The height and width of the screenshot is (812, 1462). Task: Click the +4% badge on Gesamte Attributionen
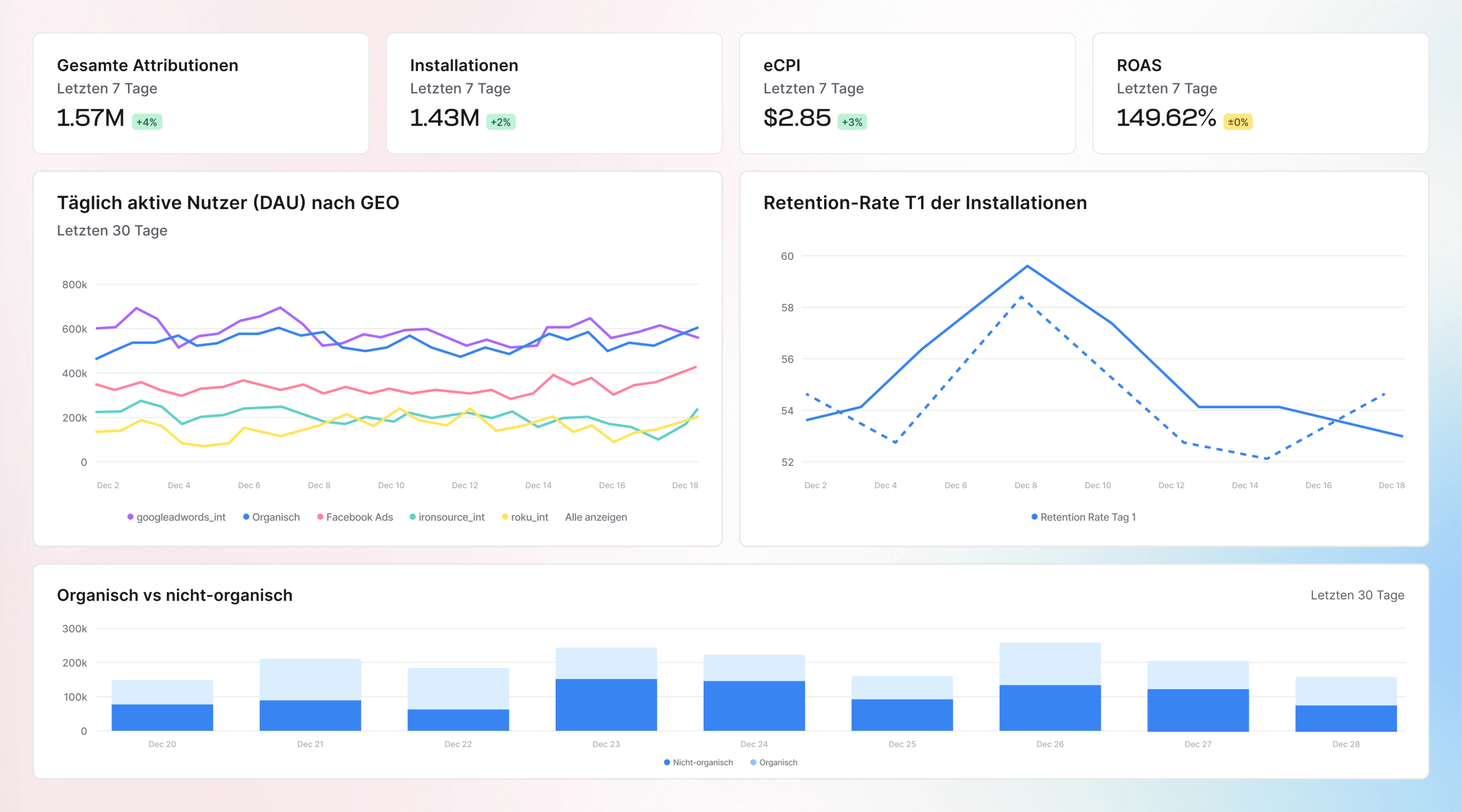(147, 122)
